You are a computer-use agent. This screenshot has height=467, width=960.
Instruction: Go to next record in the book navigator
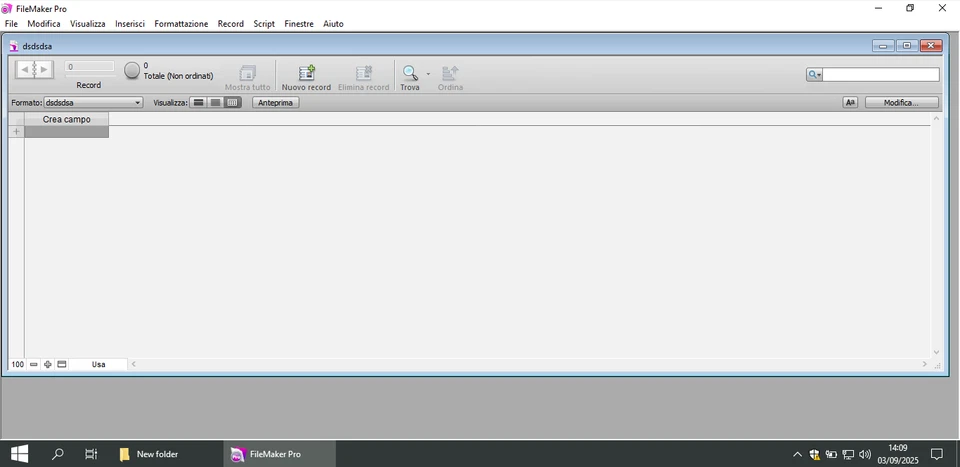[44, 70]
